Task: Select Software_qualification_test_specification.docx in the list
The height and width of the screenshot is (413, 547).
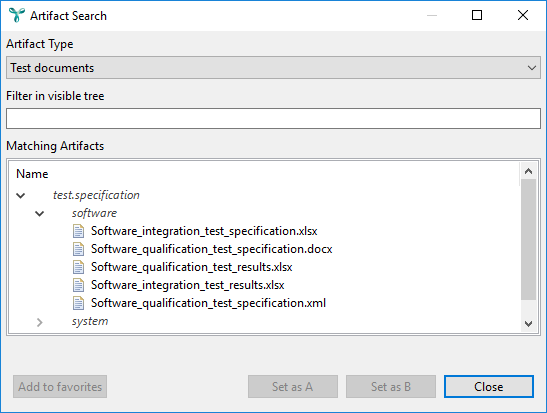Action: [211, 249]
